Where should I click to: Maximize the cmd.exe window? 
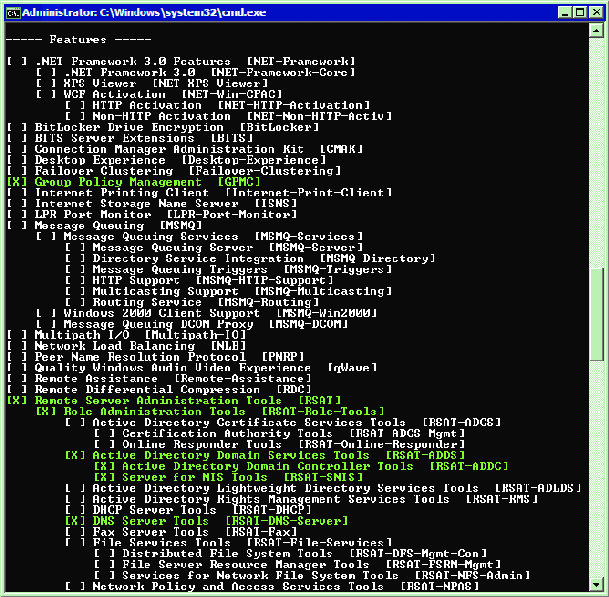579,12
